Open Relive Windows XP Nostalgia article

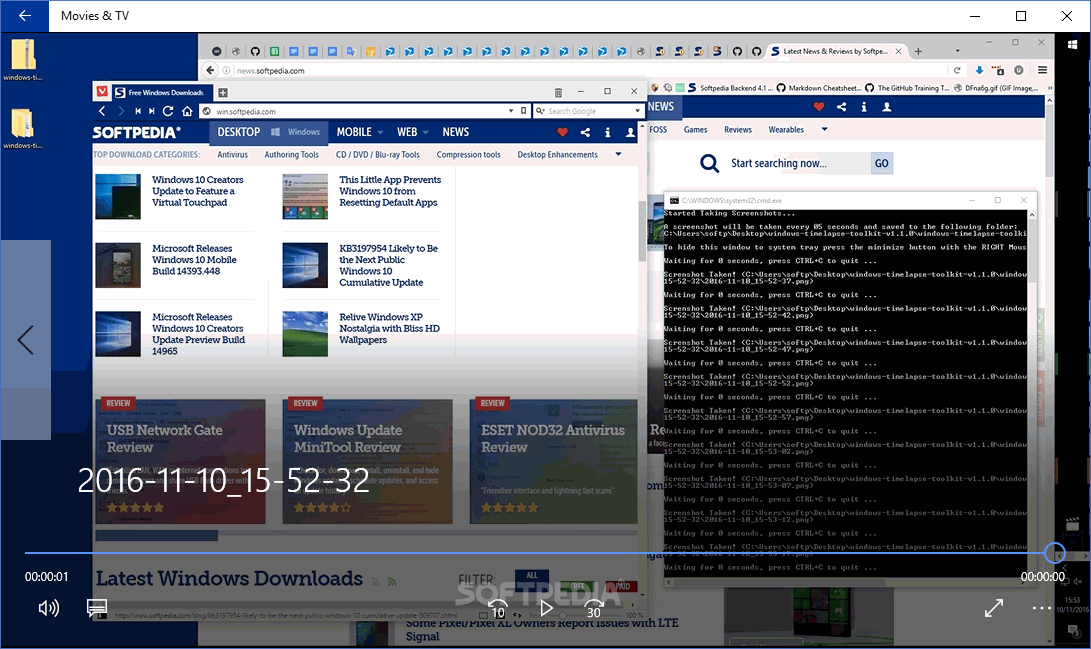click(390, 328)
